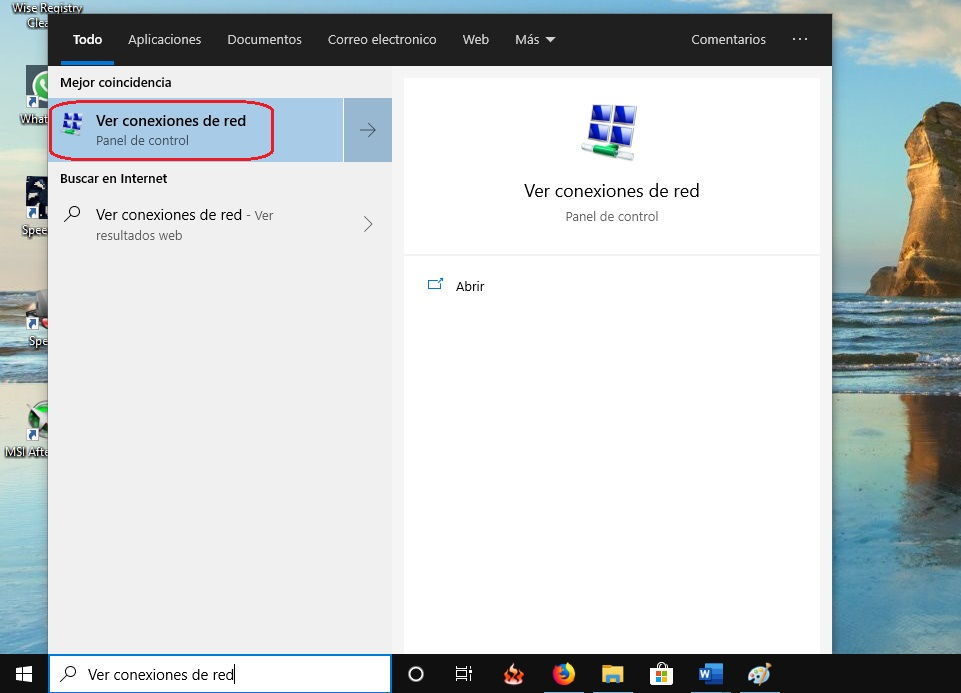This screenshot has height=693, width=961.
Task: Expand options arrow for Ver conexiones de red
Action: click(368, 130)
